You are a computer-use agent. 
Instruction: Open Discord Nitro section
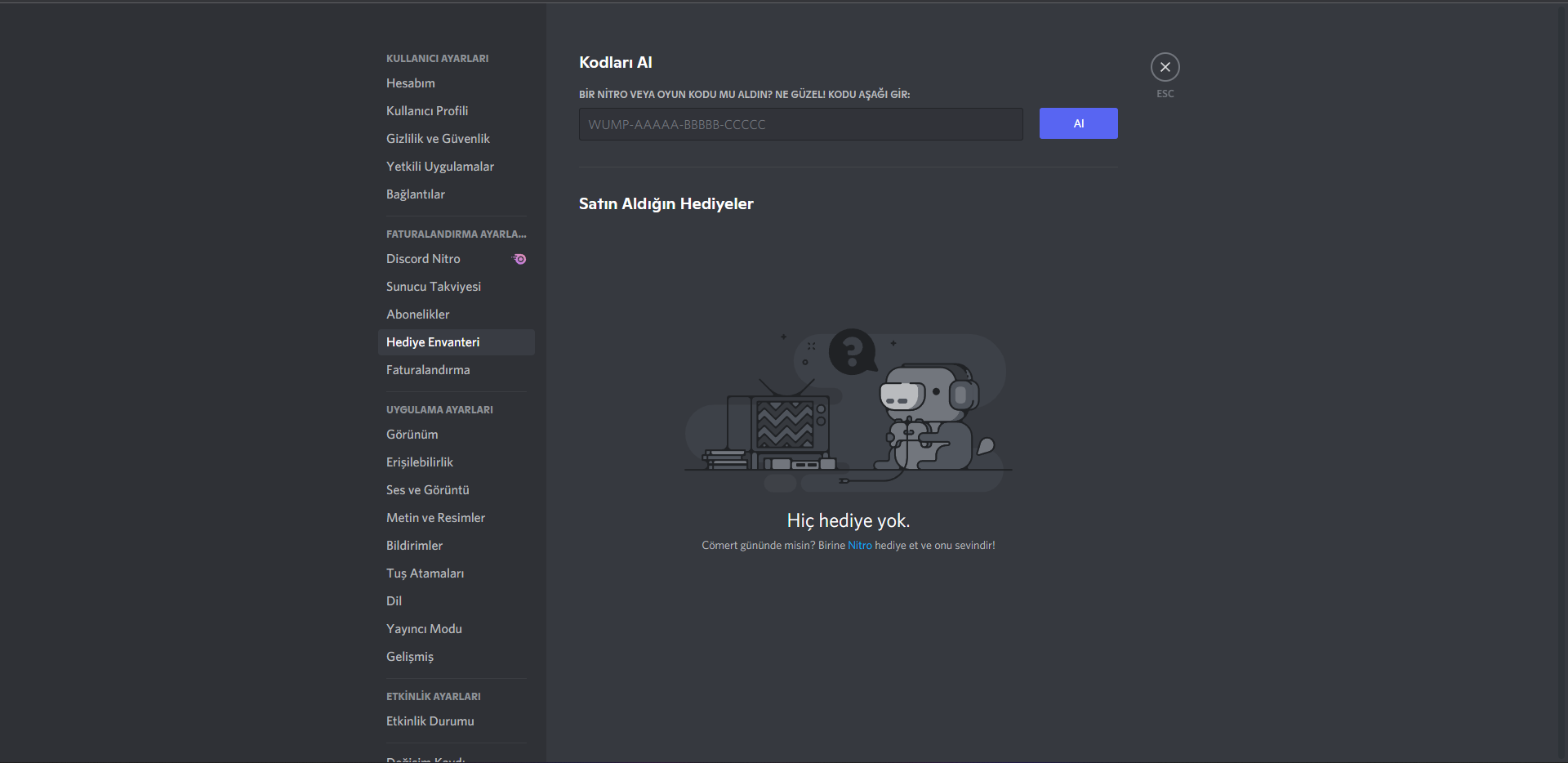coord(456,259)
